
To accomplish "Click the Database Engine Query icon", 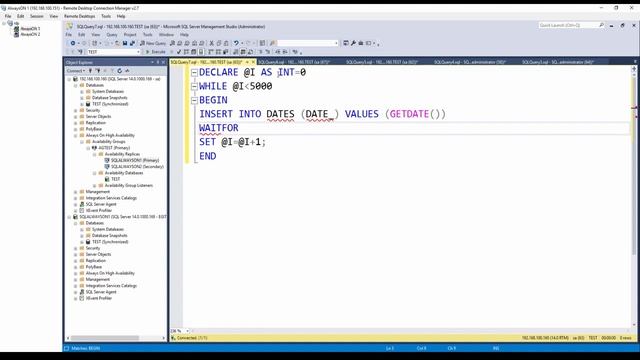I will [172, 43].
